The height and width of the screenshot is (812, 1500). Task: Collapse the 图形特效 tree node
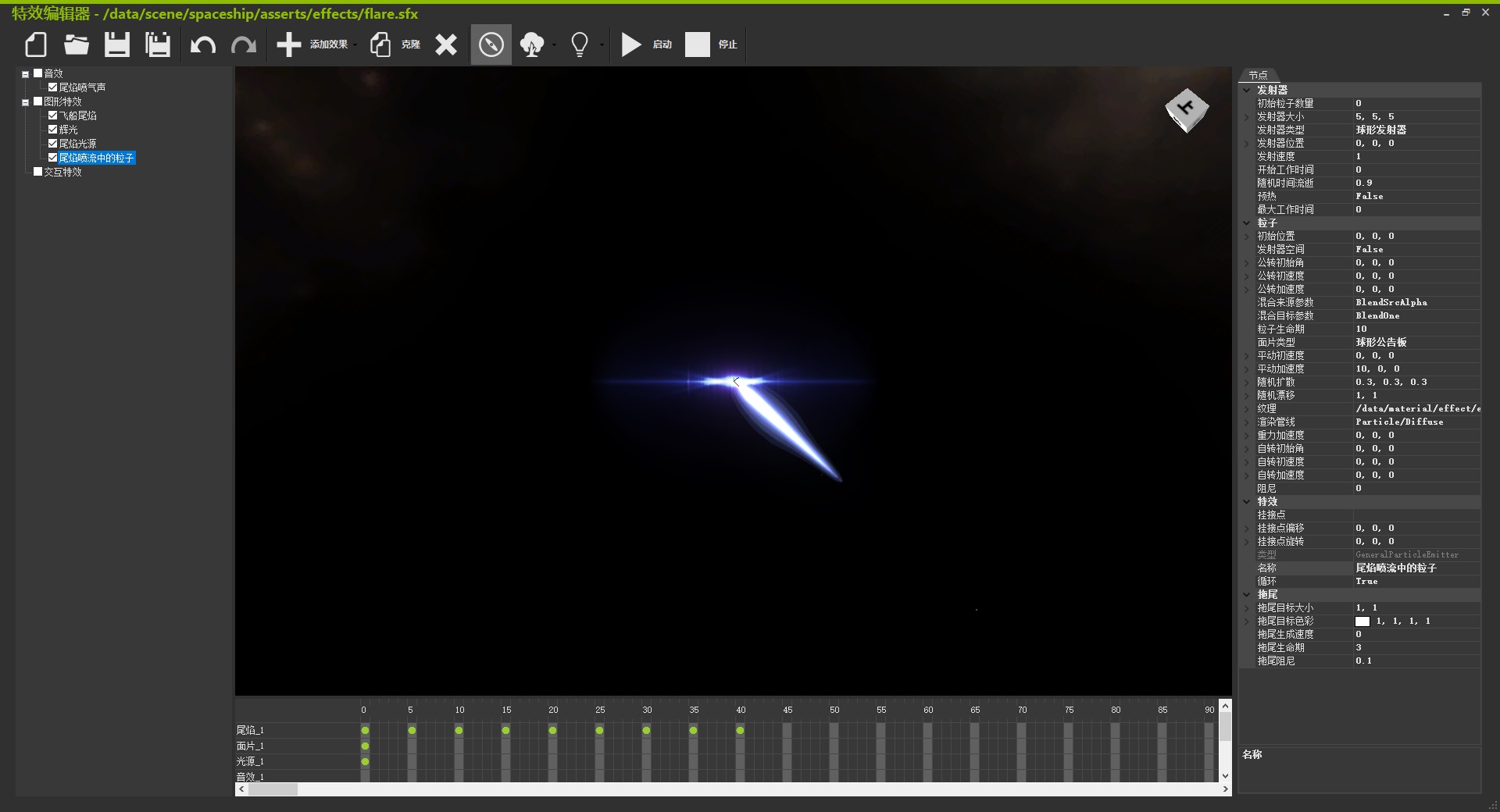[x=25, y=102]
